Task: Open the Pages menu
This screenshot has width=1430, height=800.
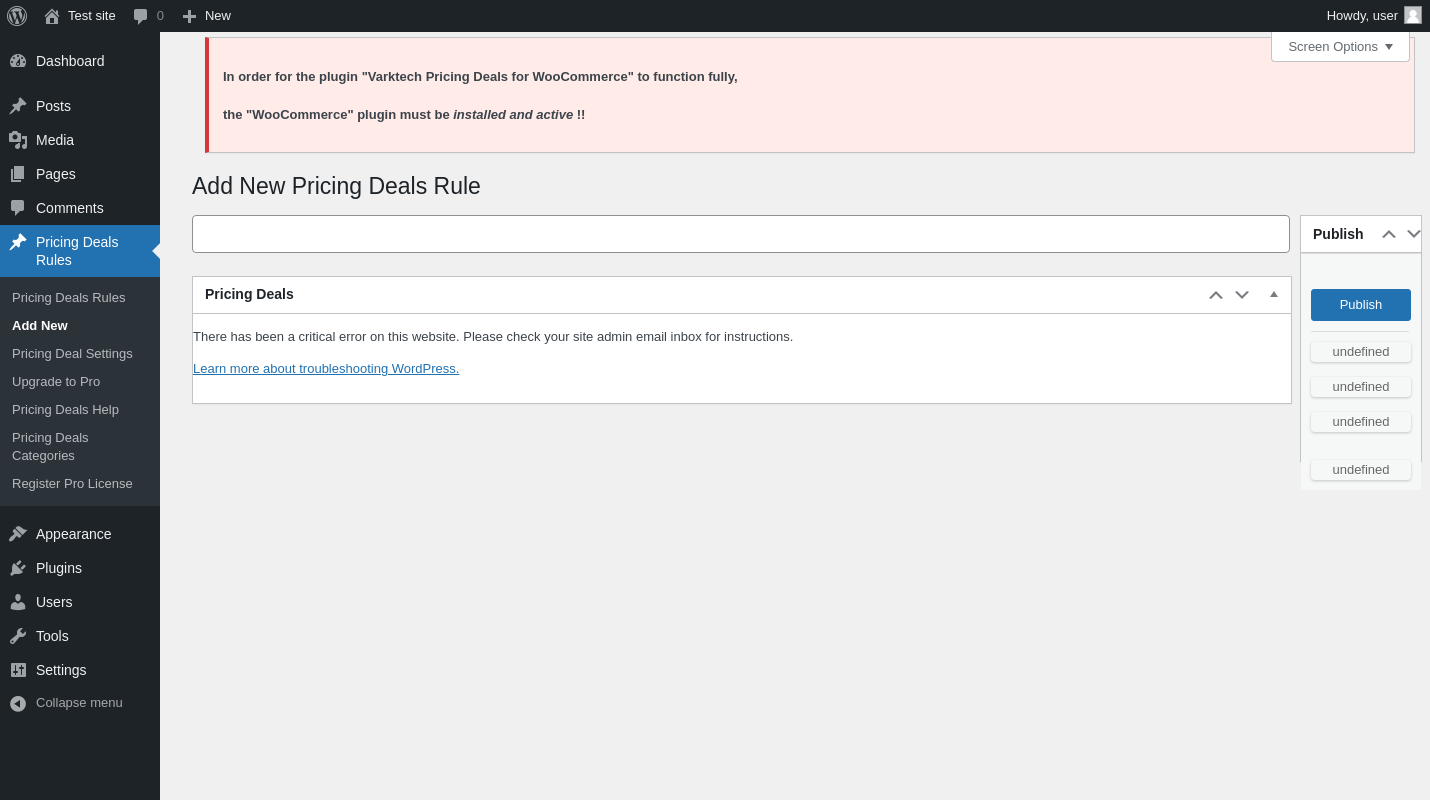Action: coord(80,174)
